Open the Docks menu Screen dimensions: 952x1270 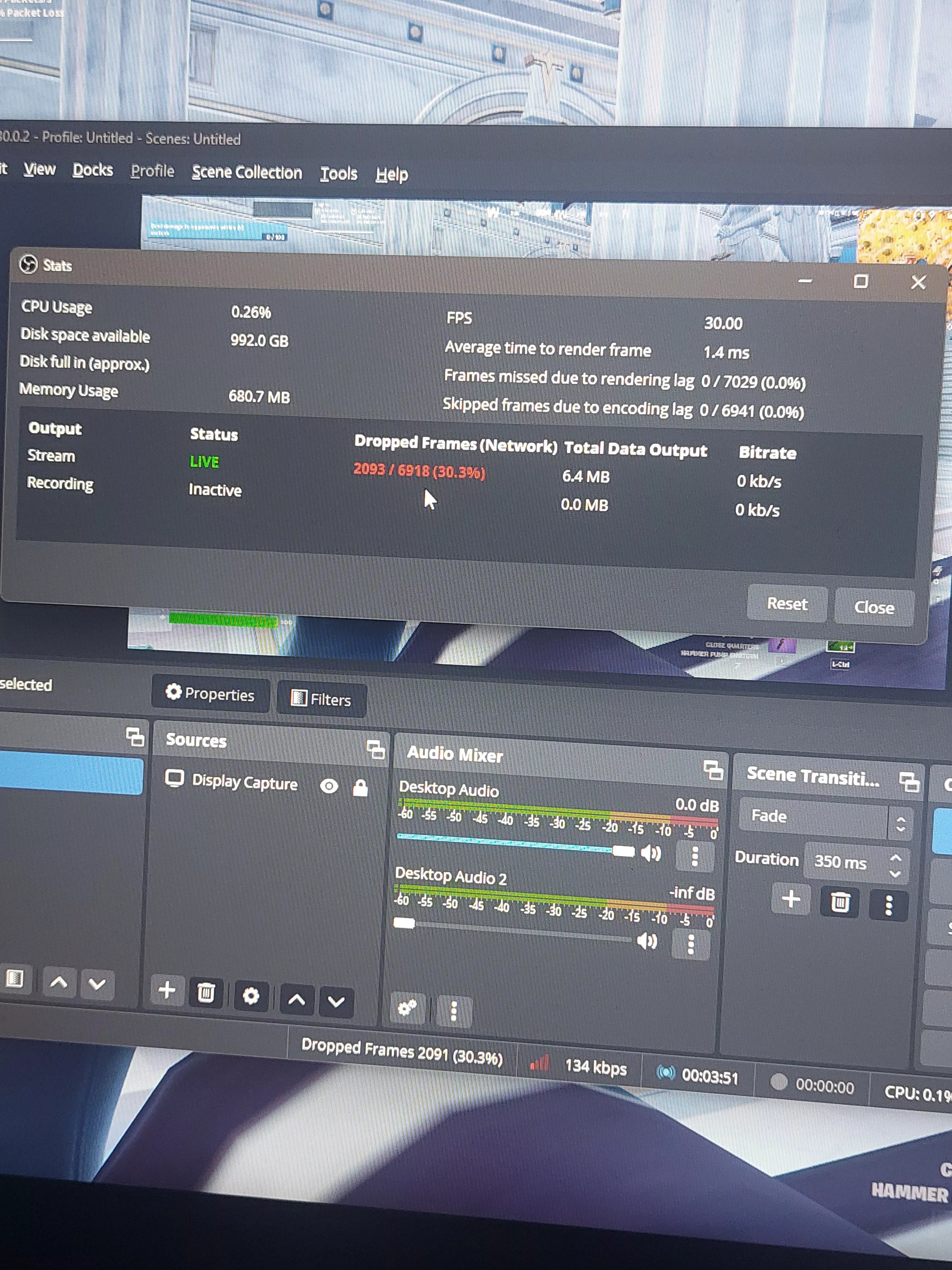pyautogui.click(x=93, y=170)
